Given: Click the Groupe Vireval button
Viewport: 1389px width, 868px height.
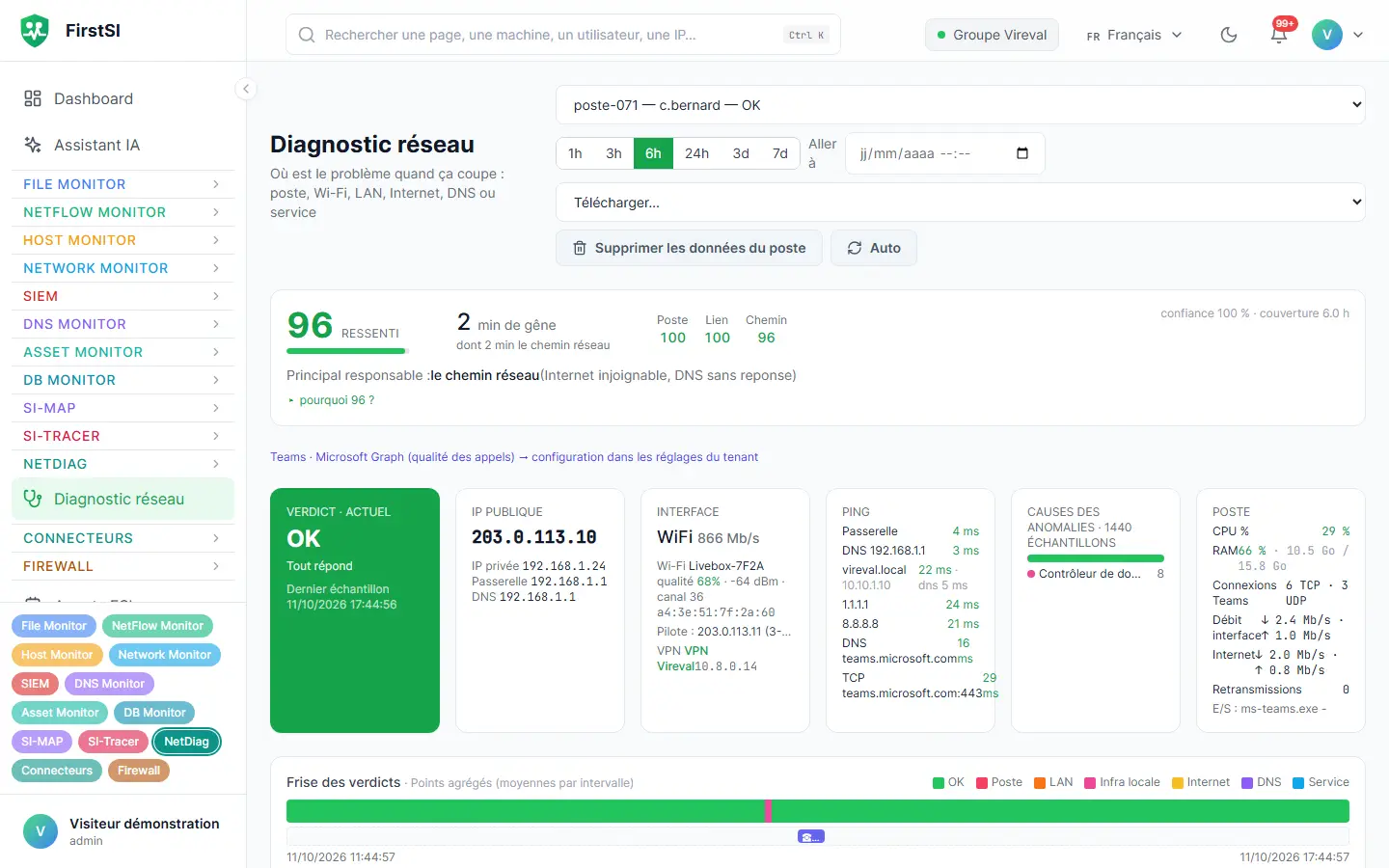Looking at the screenshot, I should point(992,35).
